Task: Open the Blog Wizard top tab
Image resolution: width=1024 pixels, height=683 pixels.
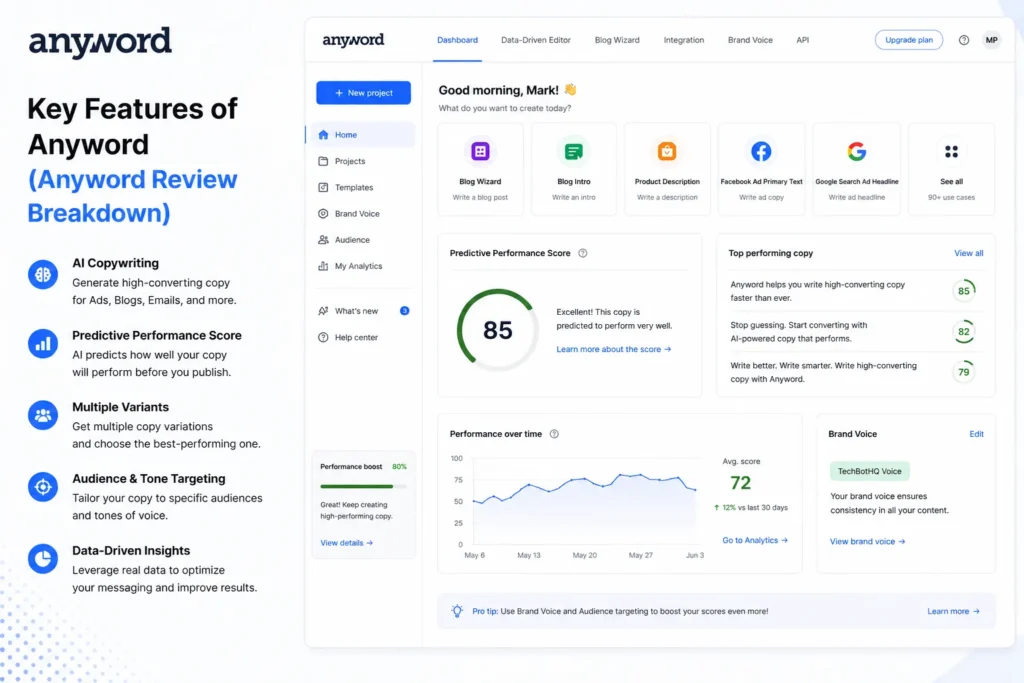Action: pyautogui.click(x=617, y=40)
